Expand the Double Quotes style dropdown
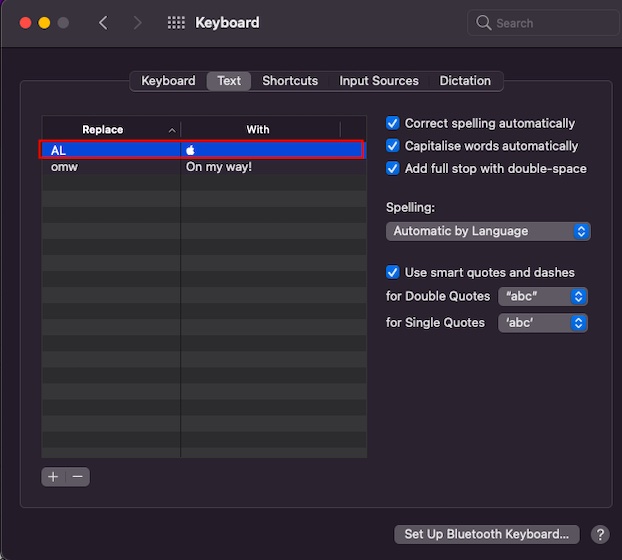The width and height of the screenshot is (622, 560). coord(542,296)
